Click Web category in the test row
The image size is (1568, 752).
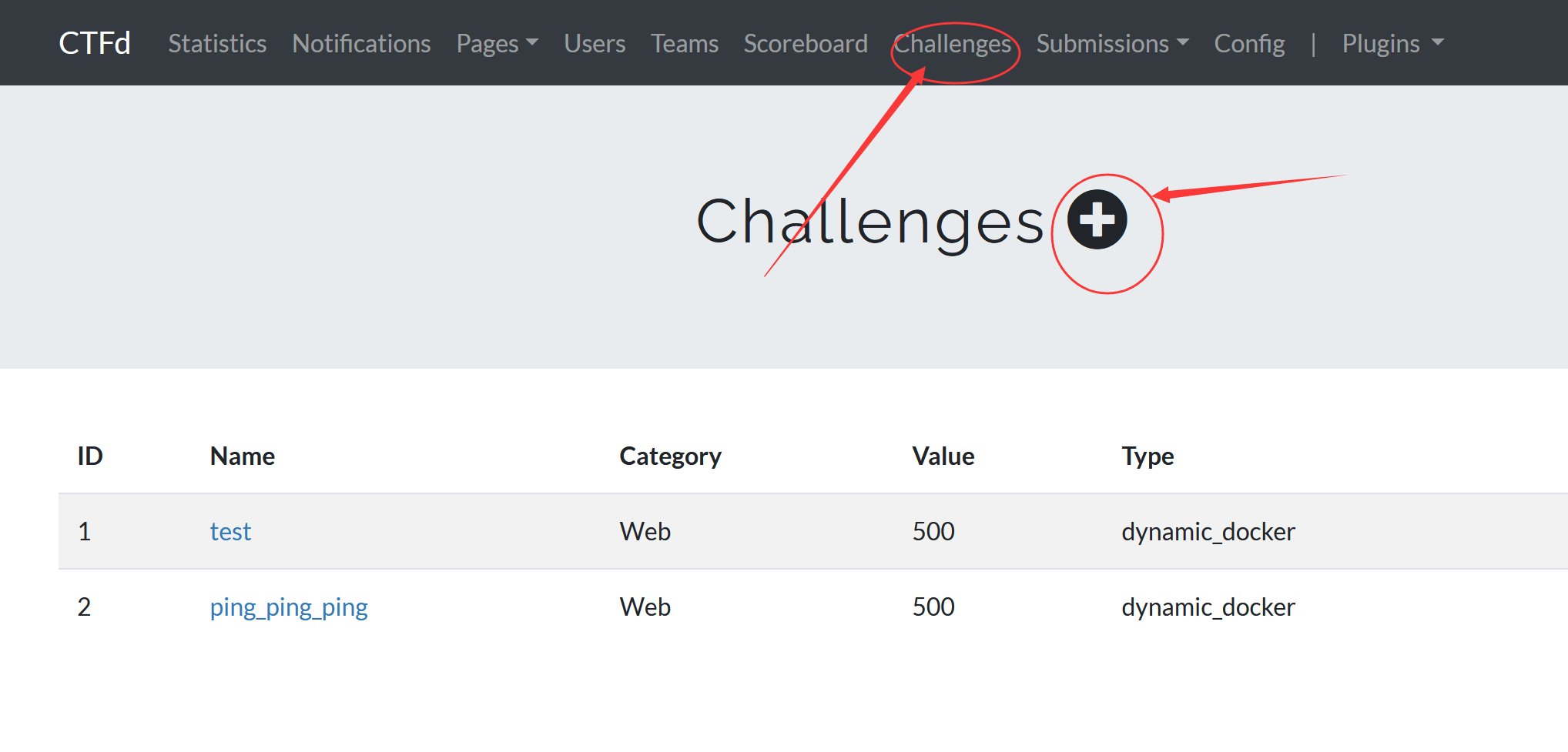[645, 531]
